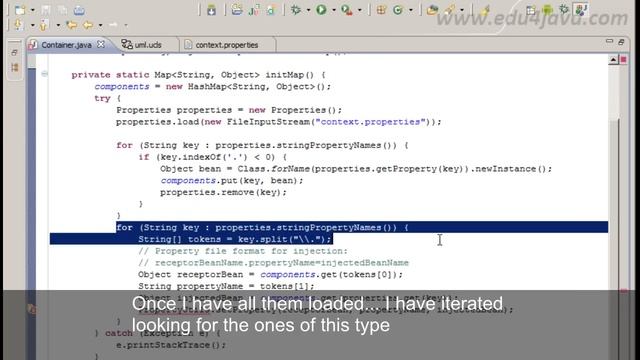
Task: Open the Back history dropdown arrow
Action: tap(100, 25)
